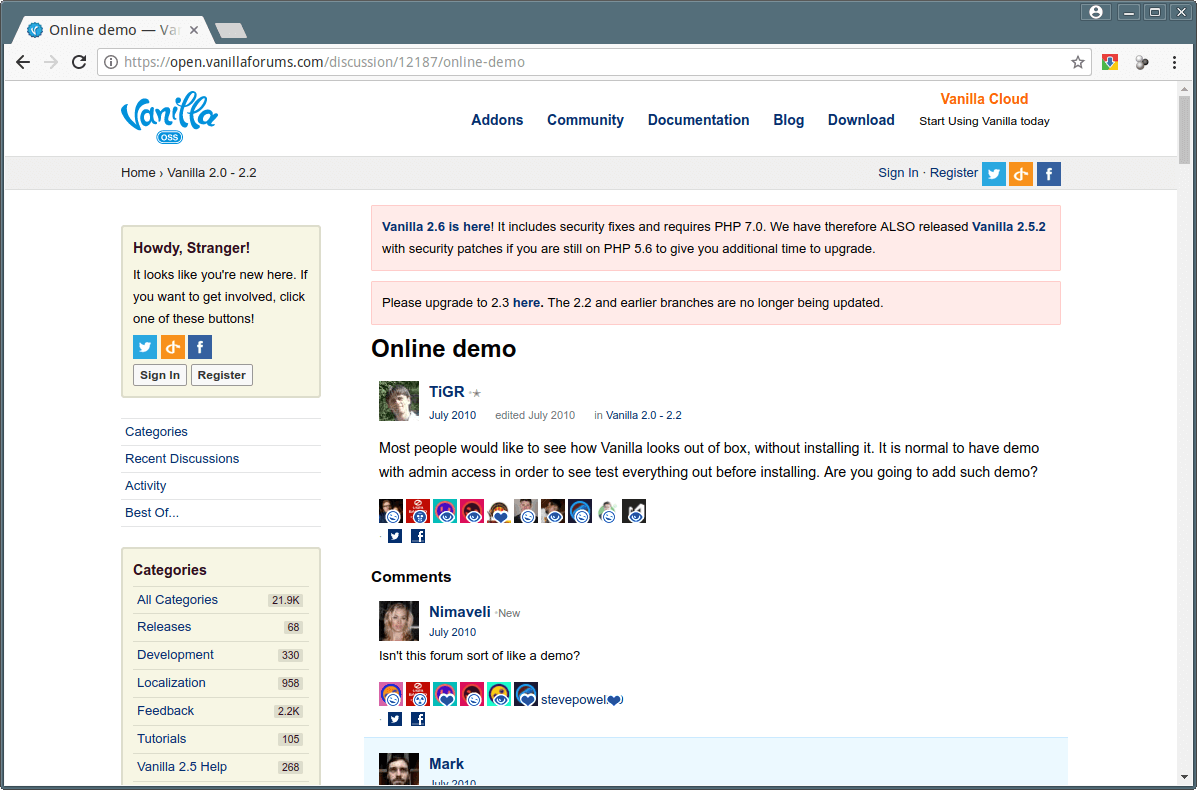Image resolution: width=1197 pixels, height=790 pixels.
Task: Click the Facebook icon in the Howdy Stranger box
Action: 200,347
